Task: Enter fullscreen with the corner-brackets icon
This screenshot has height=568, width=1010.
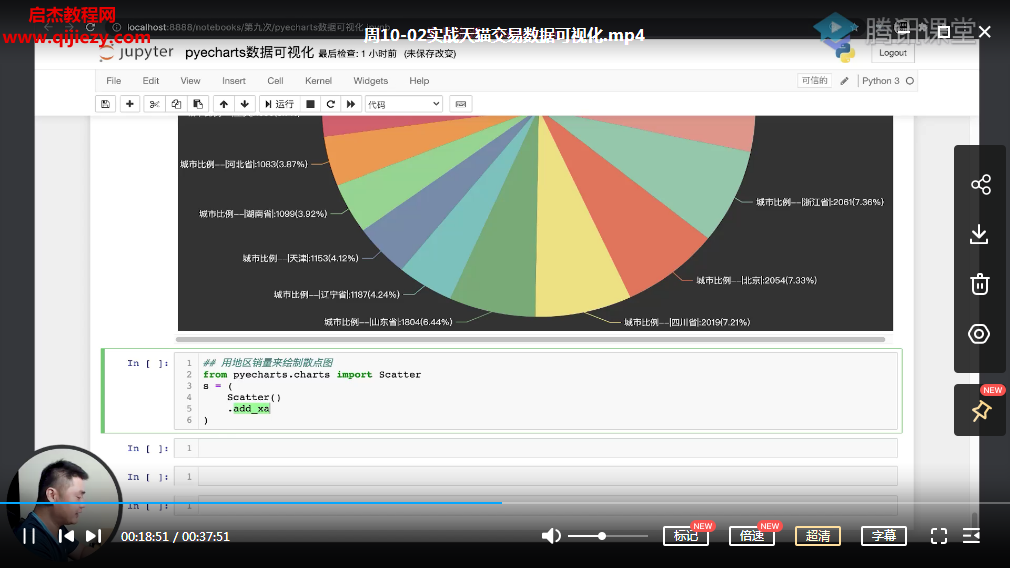Action: point(939,536)
